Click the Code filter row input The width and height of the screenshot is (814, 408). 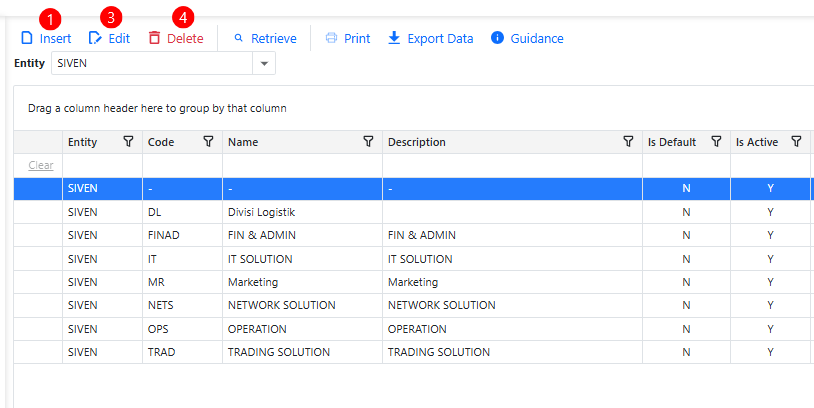(183, 166)
